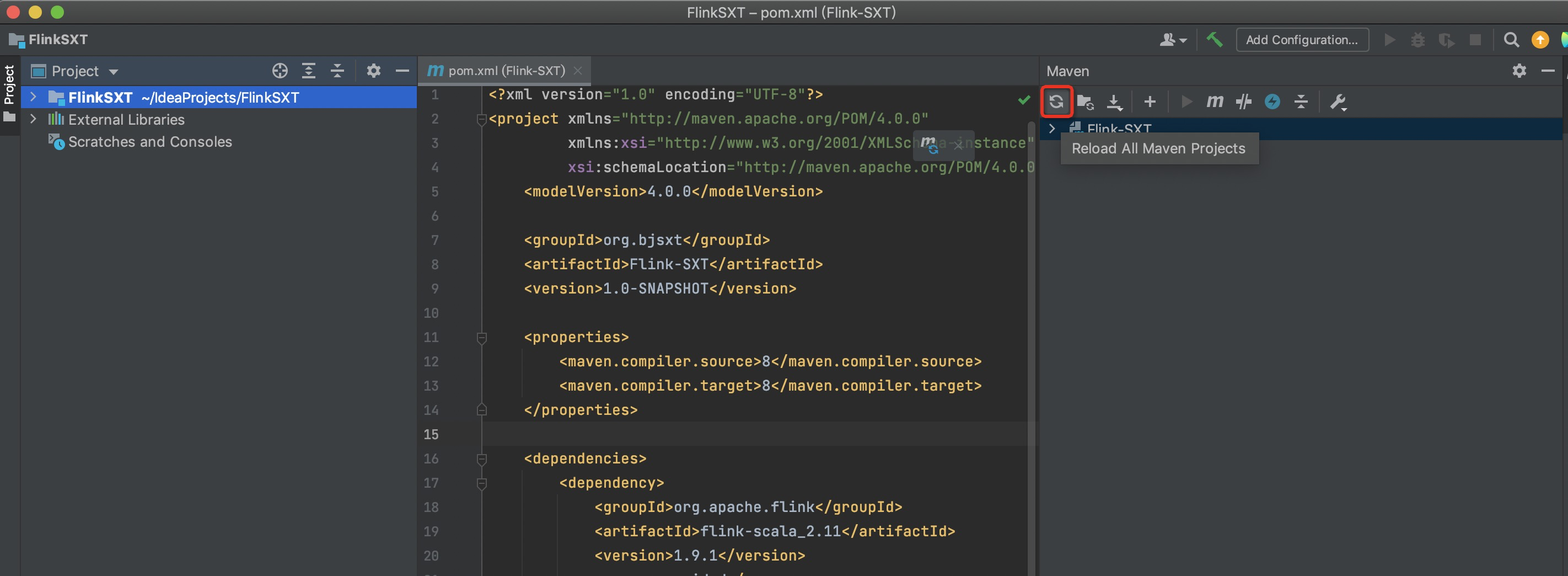Screen dimensions: 1568x576
Task: Toggle Skip Tests mode icon
Action: (1244, 101)
